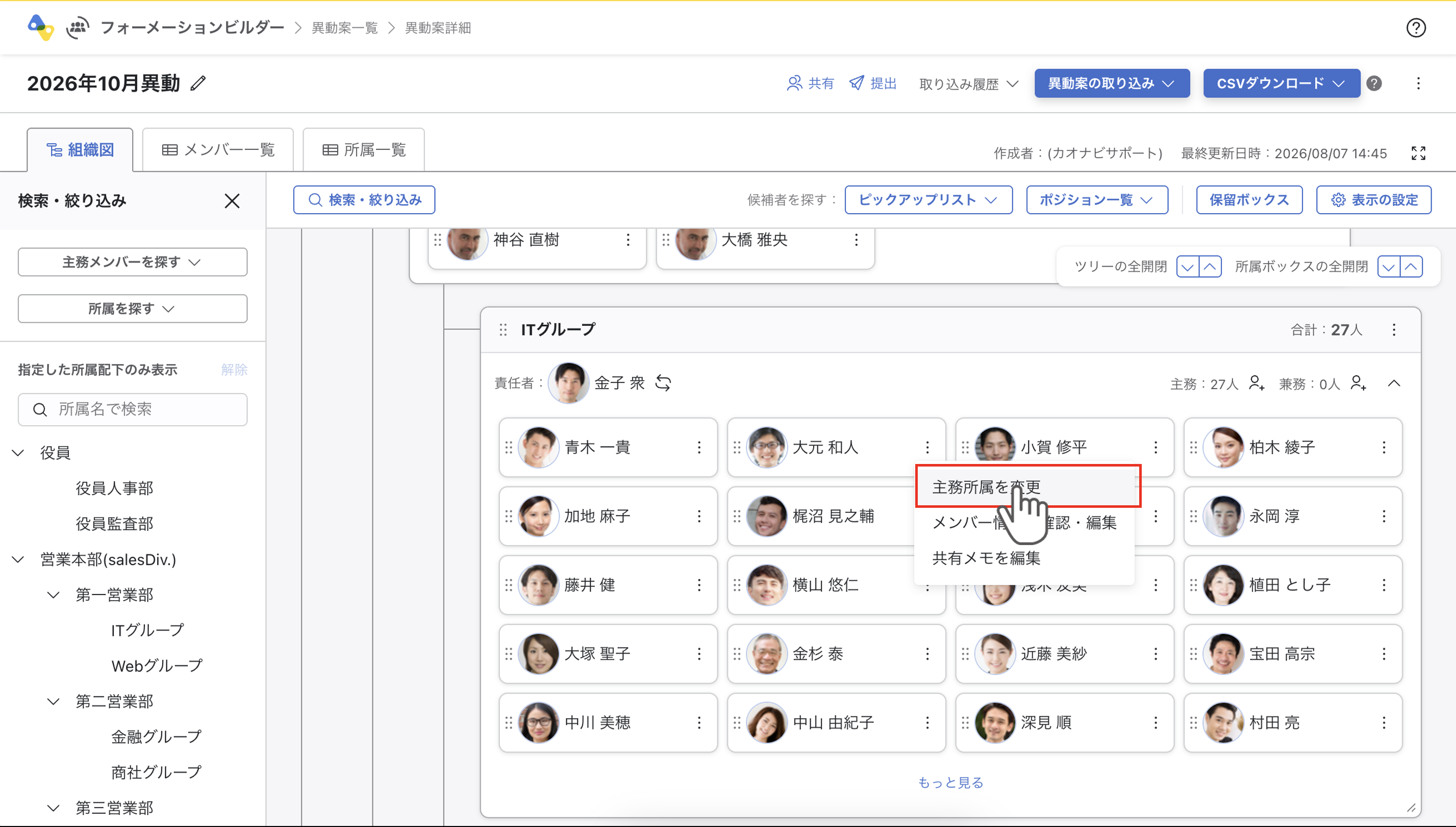This screenshot has width=1456, height=827.
Task: Open the menu for 中山 由紀子
Action: [927, 722]
